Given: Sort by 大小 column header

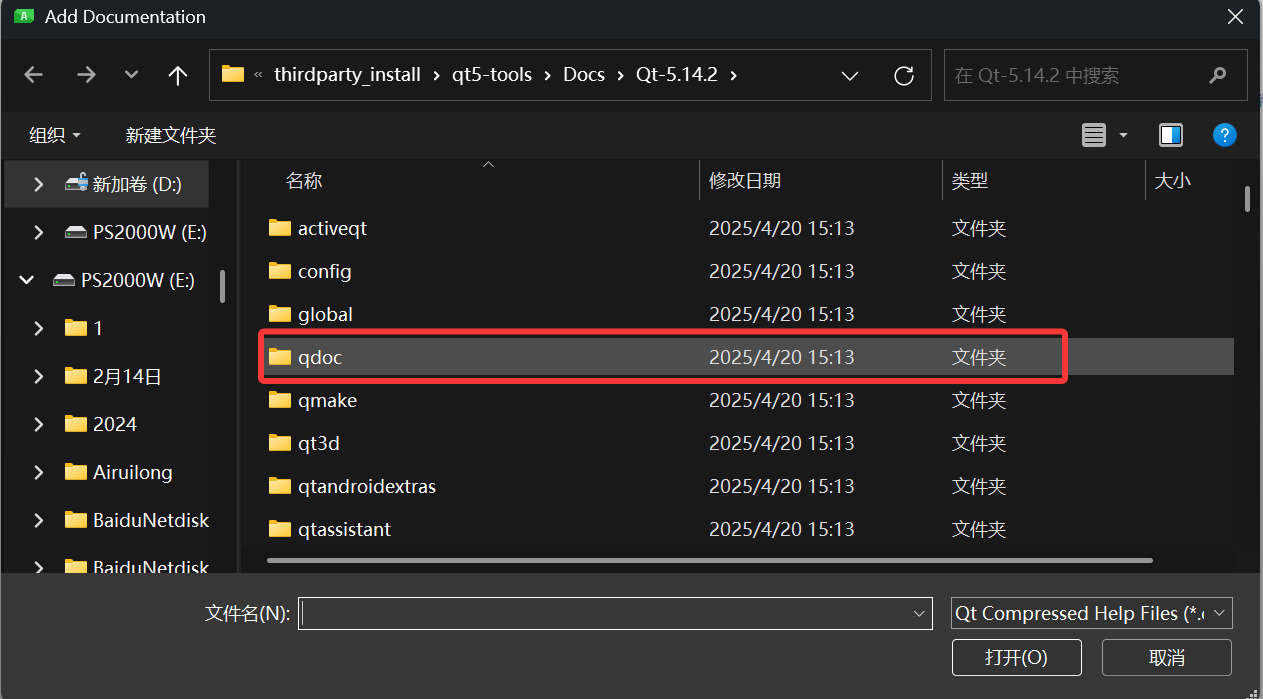Looking at the screenshot, I should [x=1173, y=181].
